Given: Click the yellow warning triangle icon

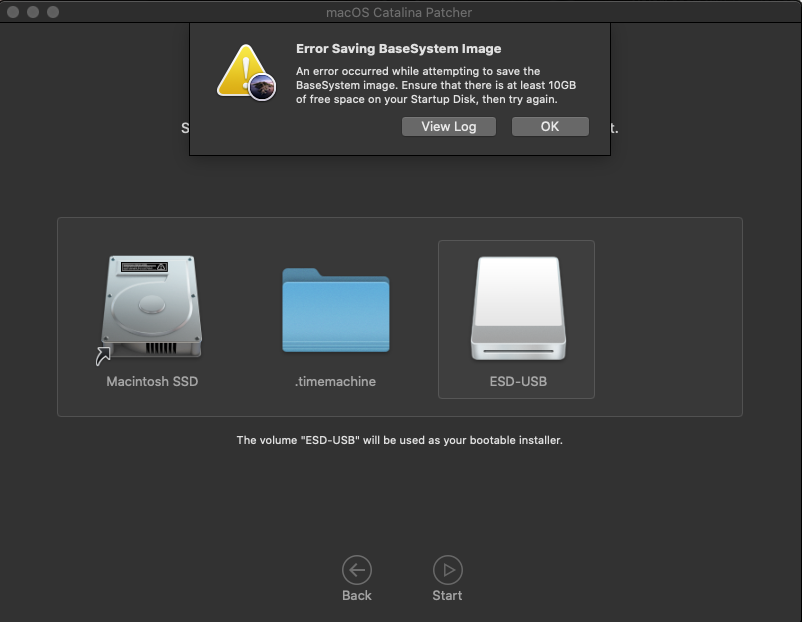Looking at the screenshot, I should coord(246,72).
